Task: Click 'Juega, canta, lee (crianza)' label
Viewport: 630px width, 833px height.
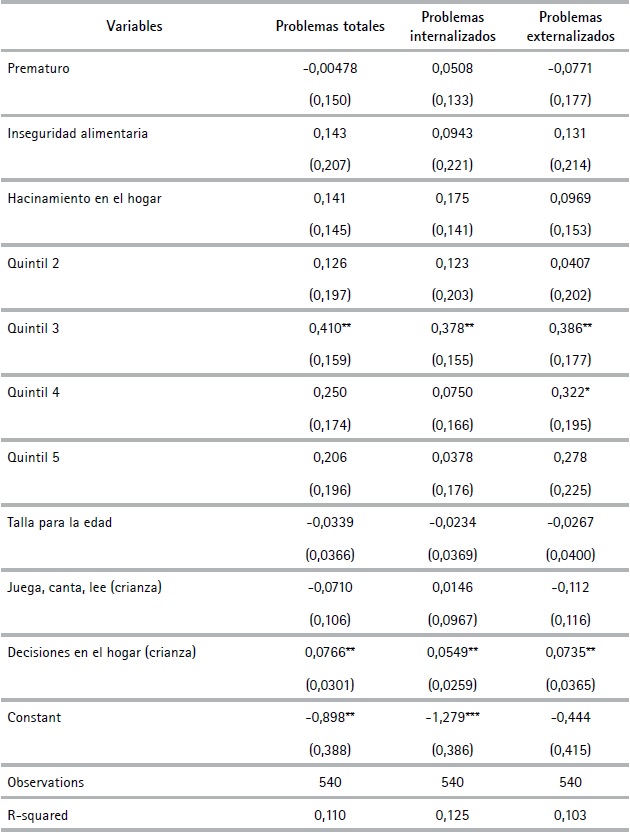Action: click(x=84, y=587)
